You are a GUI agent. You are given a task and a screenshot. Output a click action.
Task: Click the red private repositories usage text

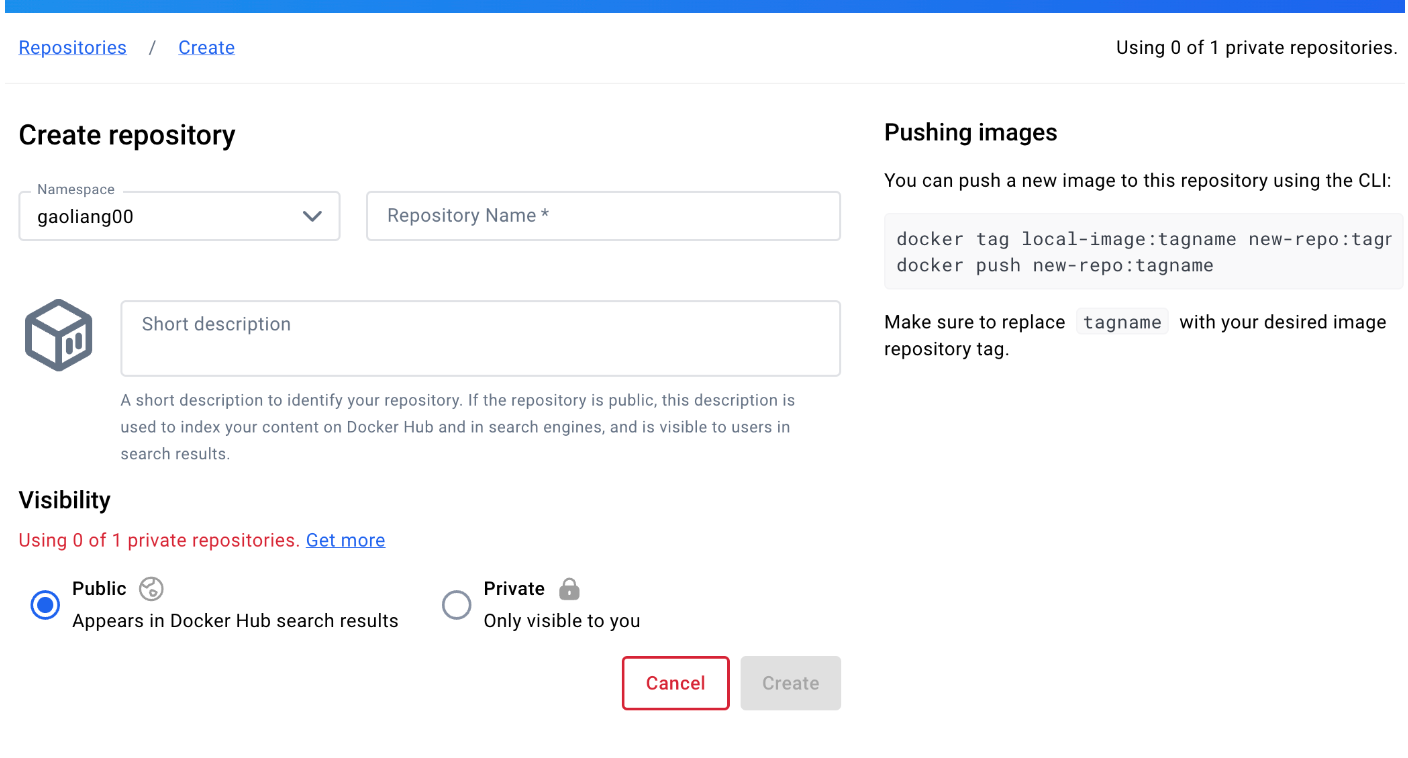click(159, 540)
